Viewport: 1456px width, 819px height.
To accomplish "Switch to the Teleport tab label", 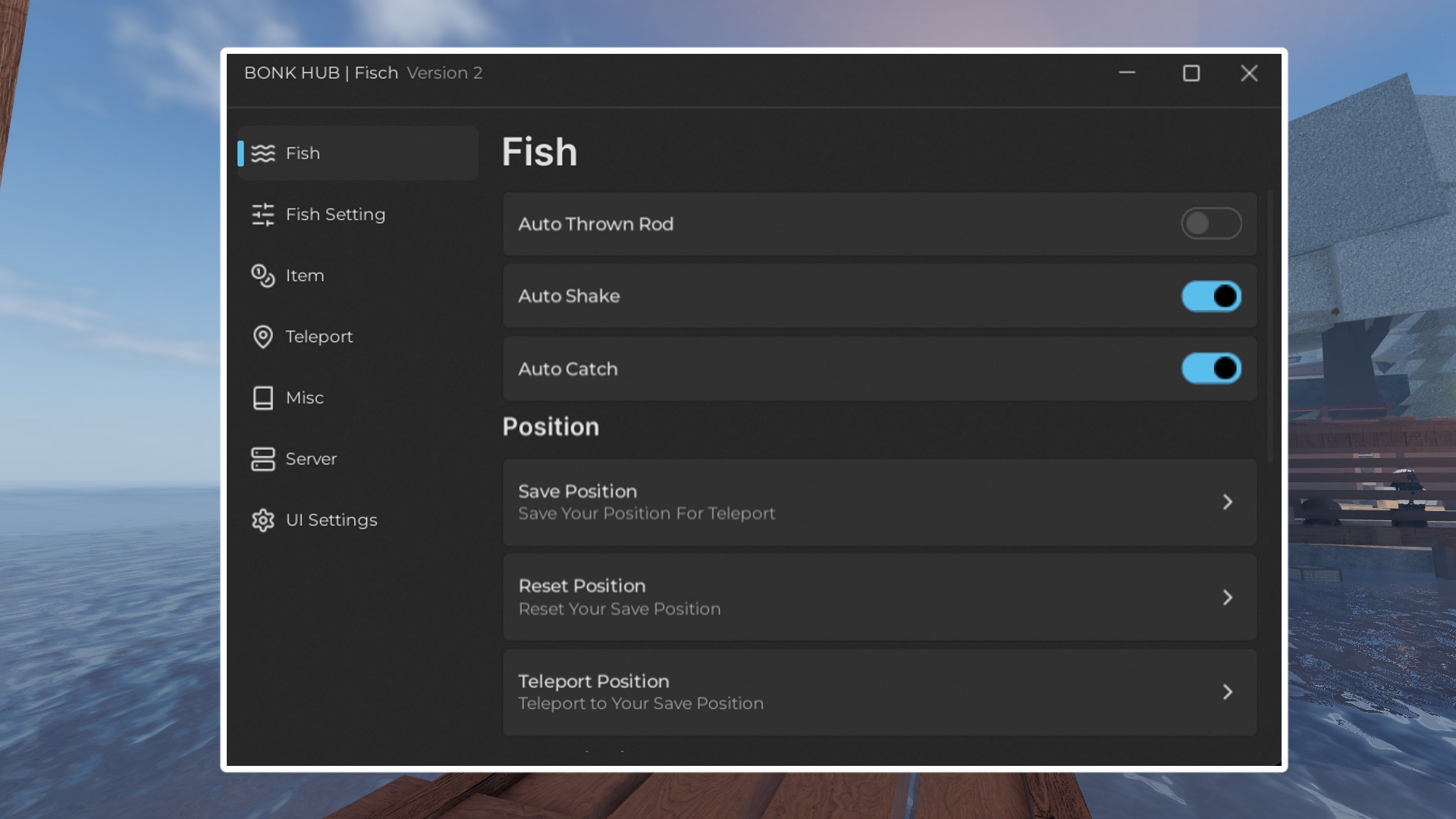I will pyautogui.click(x=318, y=337).
